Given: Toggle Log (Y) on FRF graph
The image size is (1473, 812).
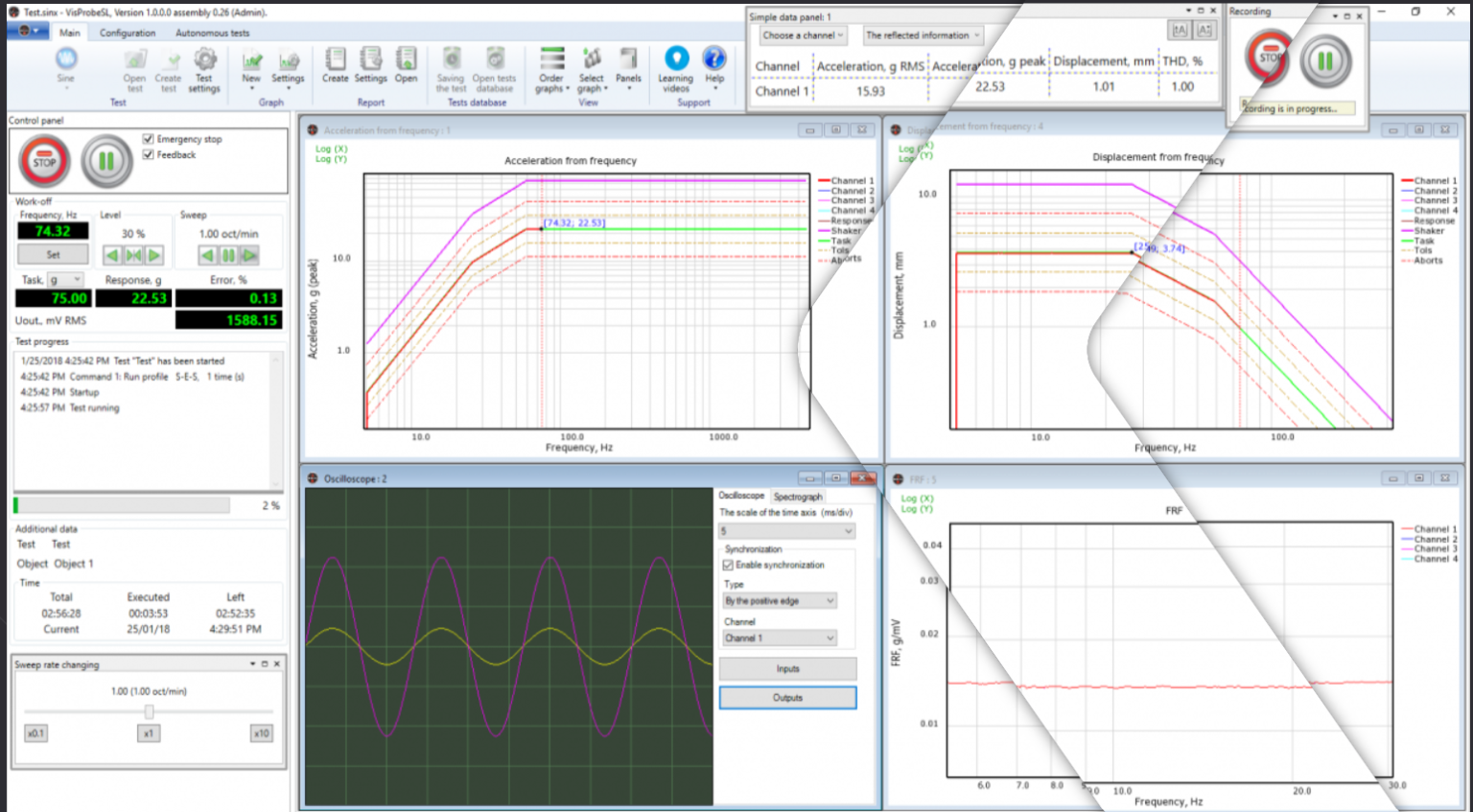Looking at the screenshot, I should coord(917,508).
